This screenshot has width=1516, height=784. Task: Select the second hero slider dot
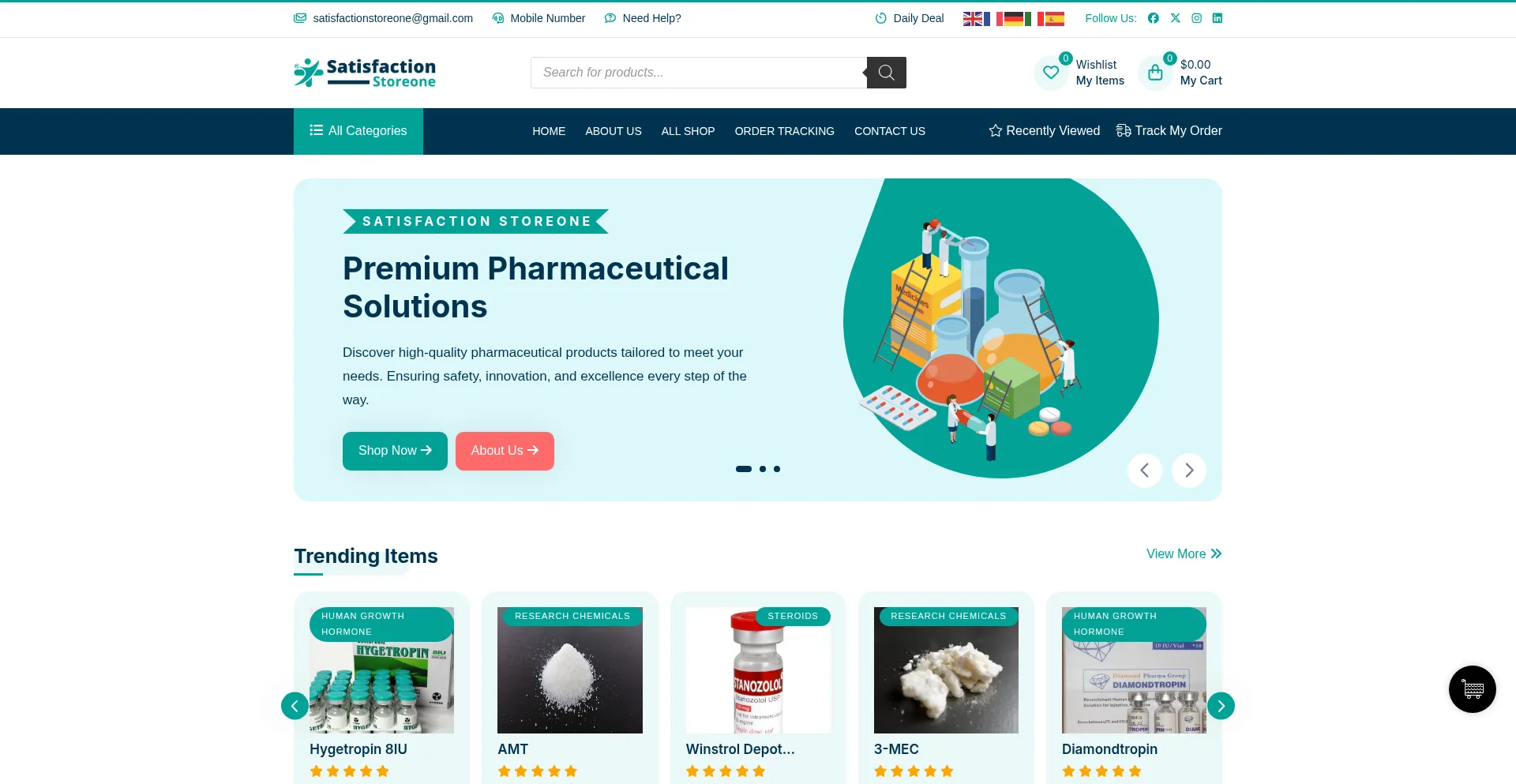click(x=763, y=469)
